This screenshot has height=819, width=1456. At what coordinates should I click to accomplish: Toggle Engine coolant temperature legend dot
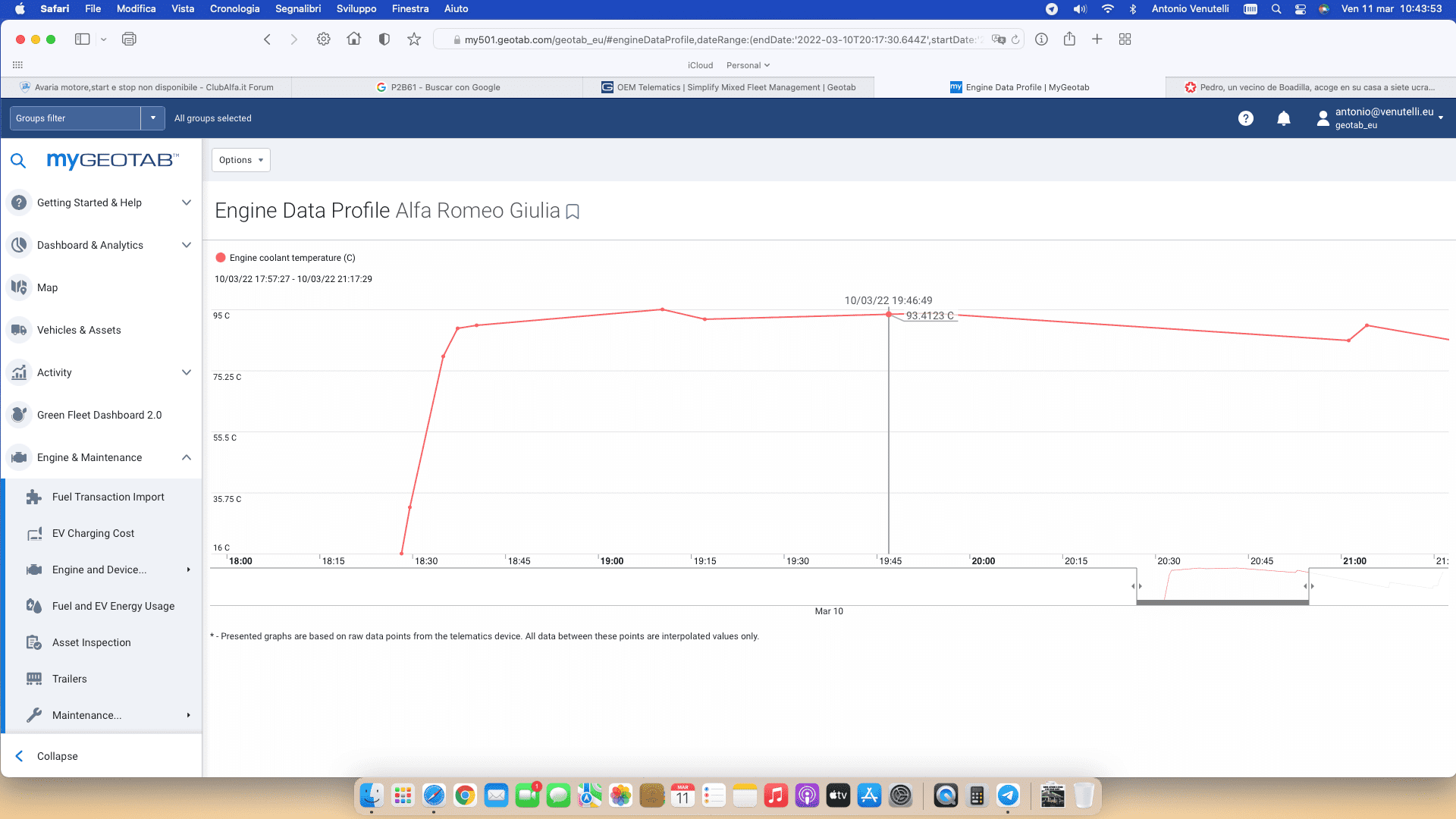(x=221, y=258)
